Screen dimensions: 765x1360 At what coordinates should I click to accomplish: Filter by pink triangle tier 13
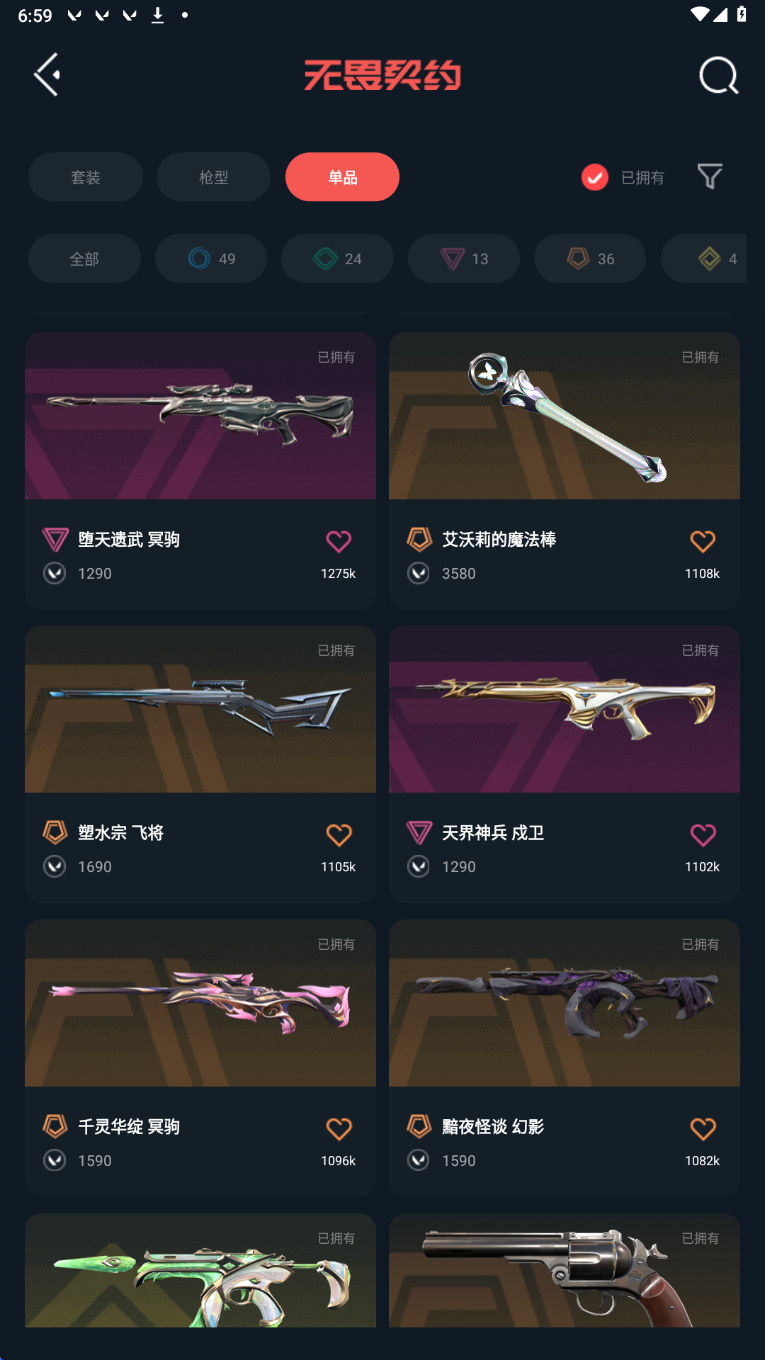(x=464, y=259)
